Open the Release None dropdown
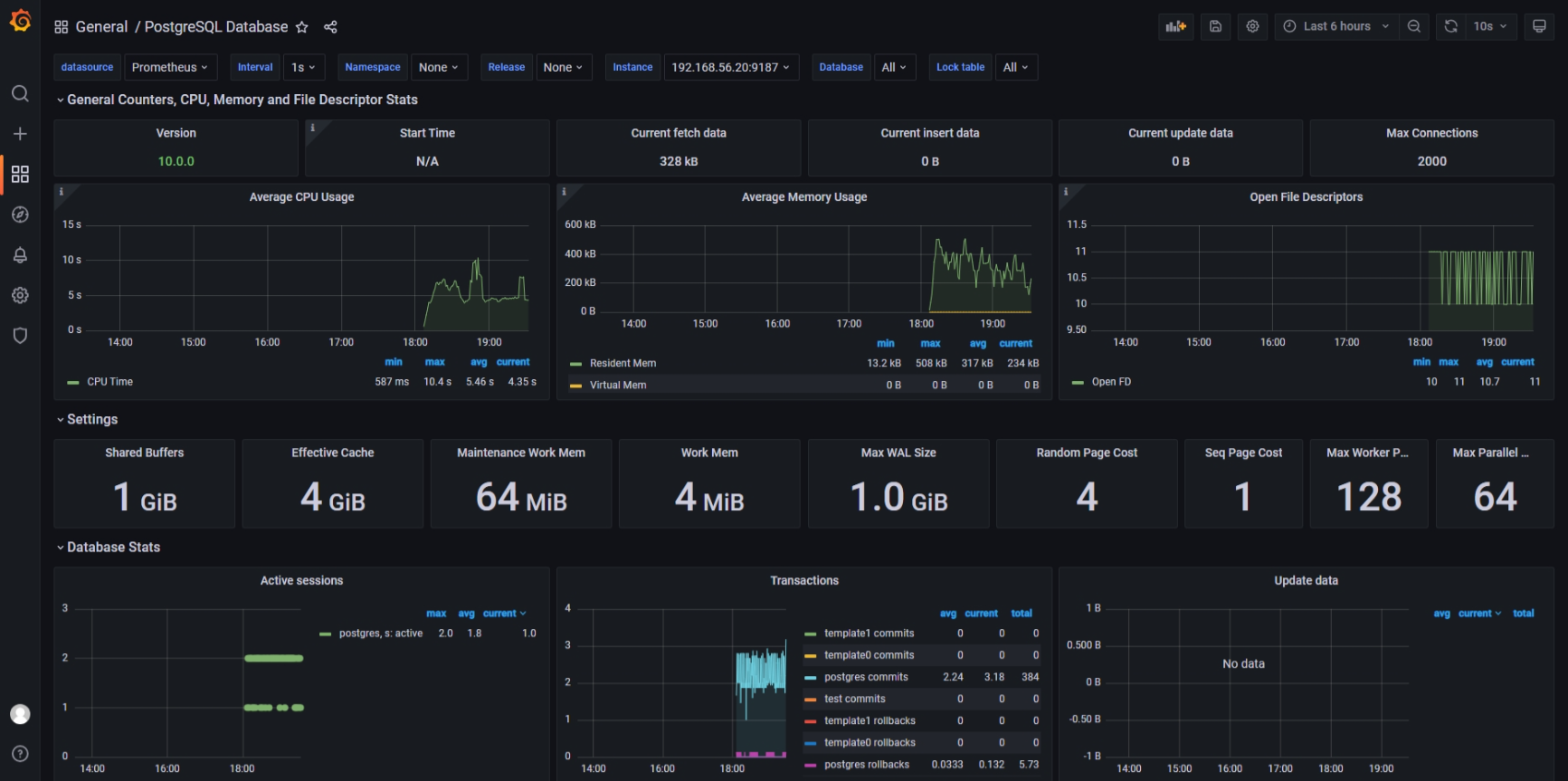The height and width of the screenshot is (781, 1568). click(563, 67)
